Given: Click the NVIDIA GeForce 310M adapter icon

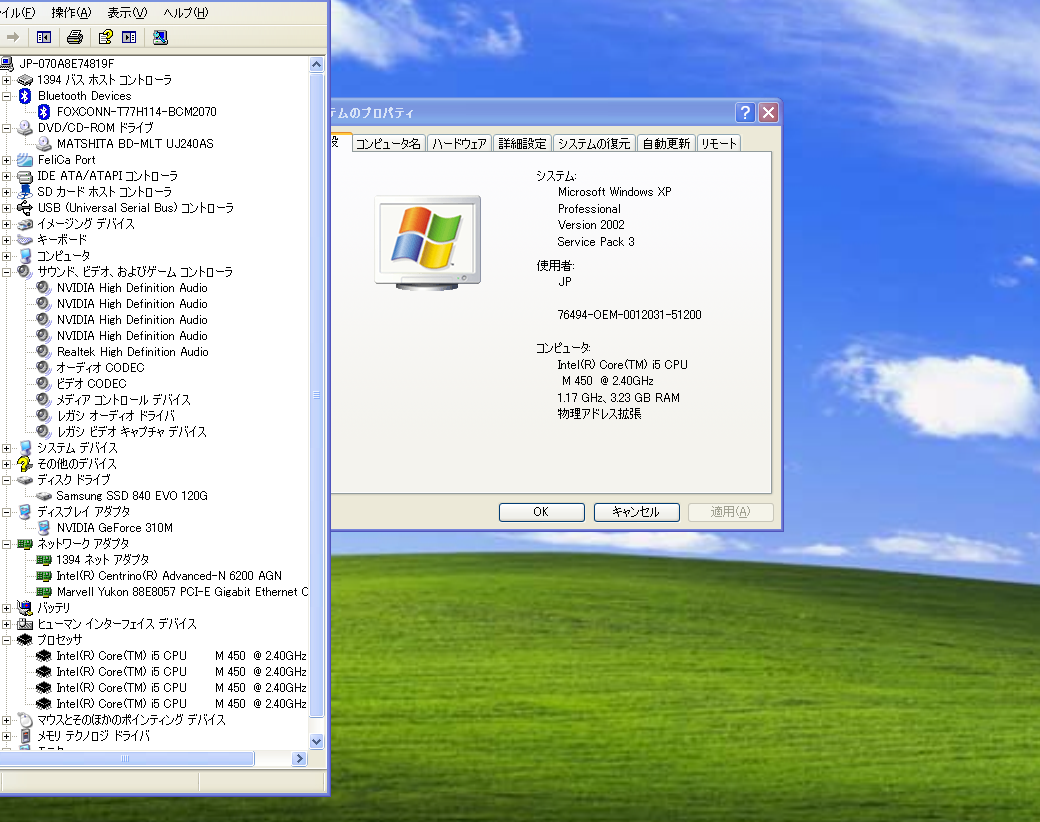Looking at the screenshot, I should tap(44, 528).
